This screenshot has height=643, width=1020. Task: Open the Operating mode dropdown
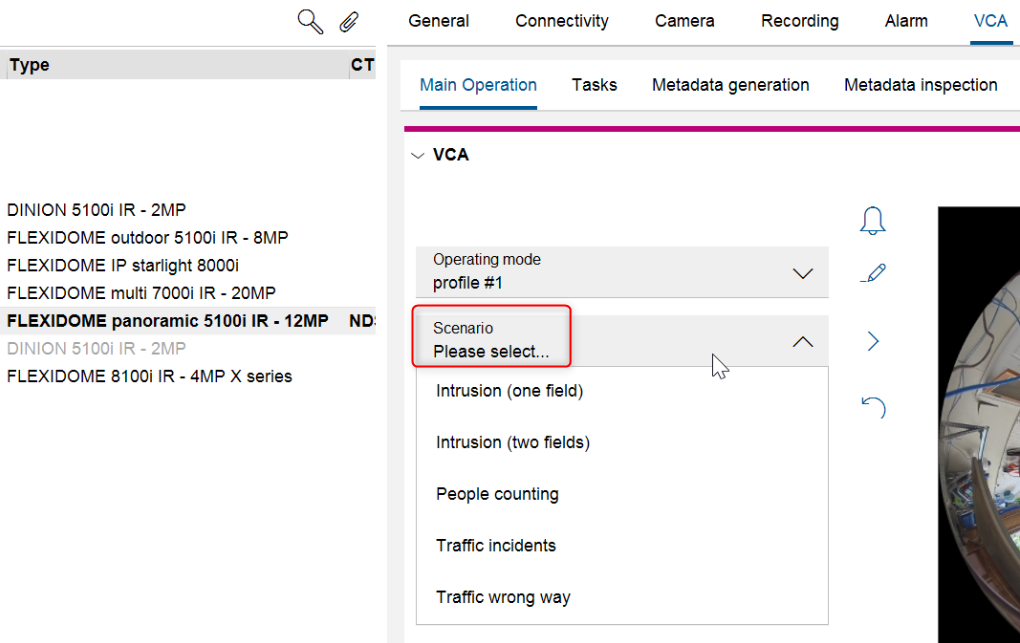pos(802,273)
